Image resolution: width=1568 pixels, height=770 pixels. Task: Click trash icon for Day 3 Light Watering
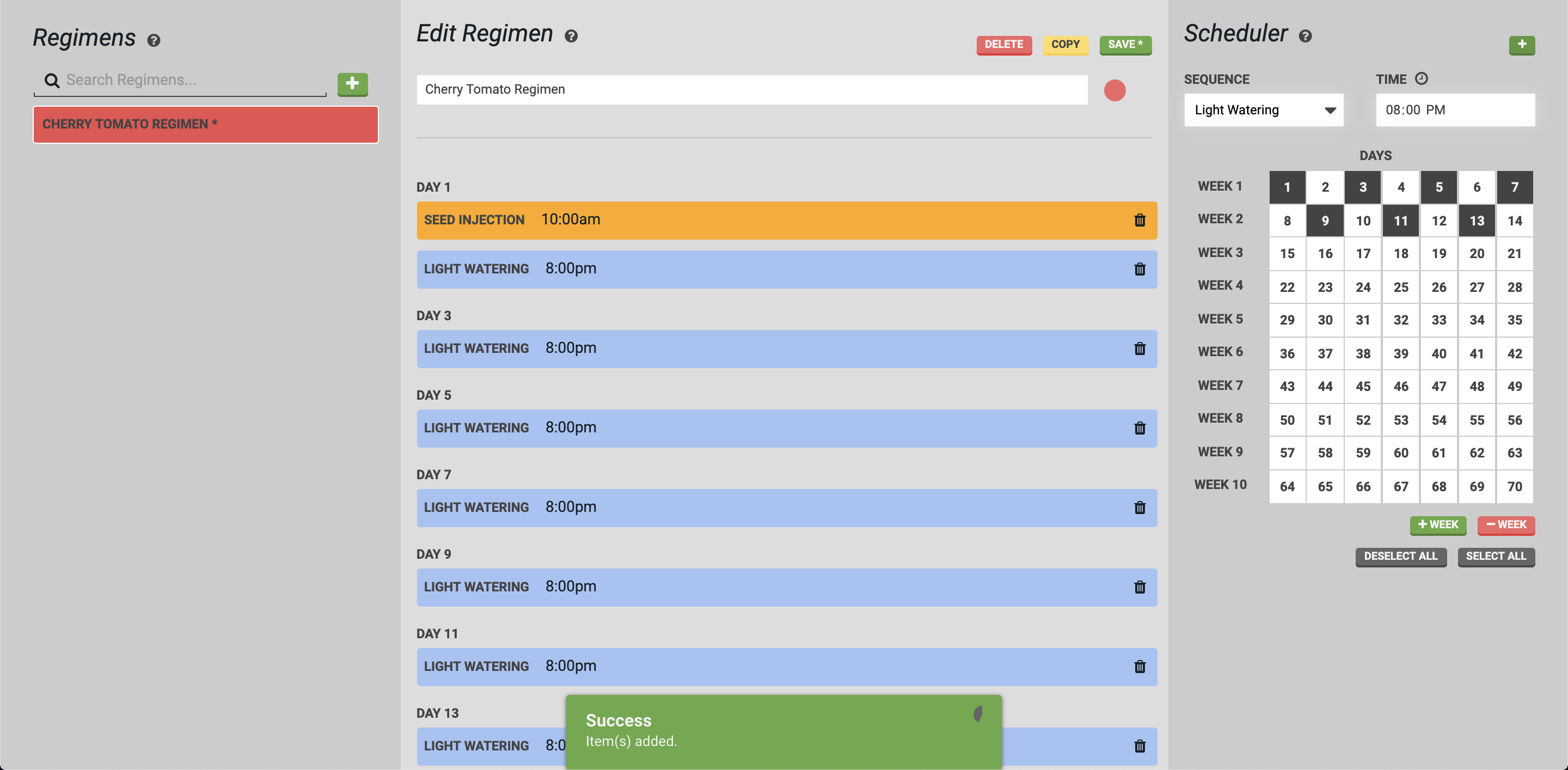pos(1140,349)
